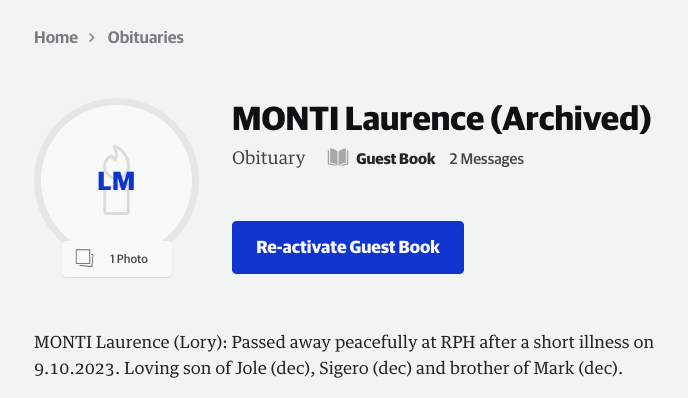
Task: Click the grey circular avatar ring
Action: click(116, 180)
